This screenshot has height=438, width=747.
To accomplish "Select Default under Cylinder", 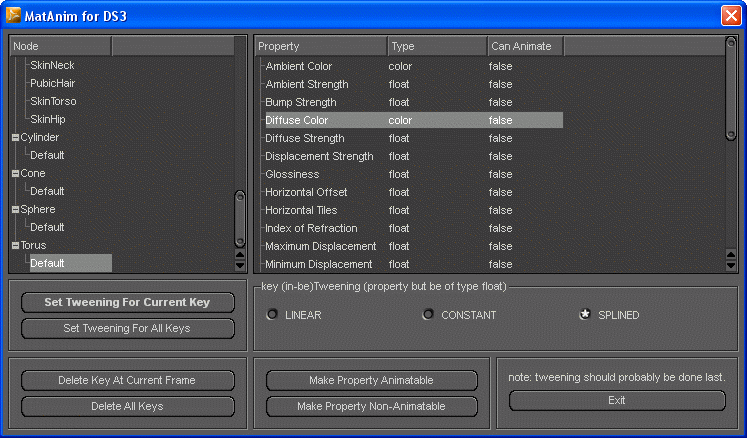I will pos(47,155).
